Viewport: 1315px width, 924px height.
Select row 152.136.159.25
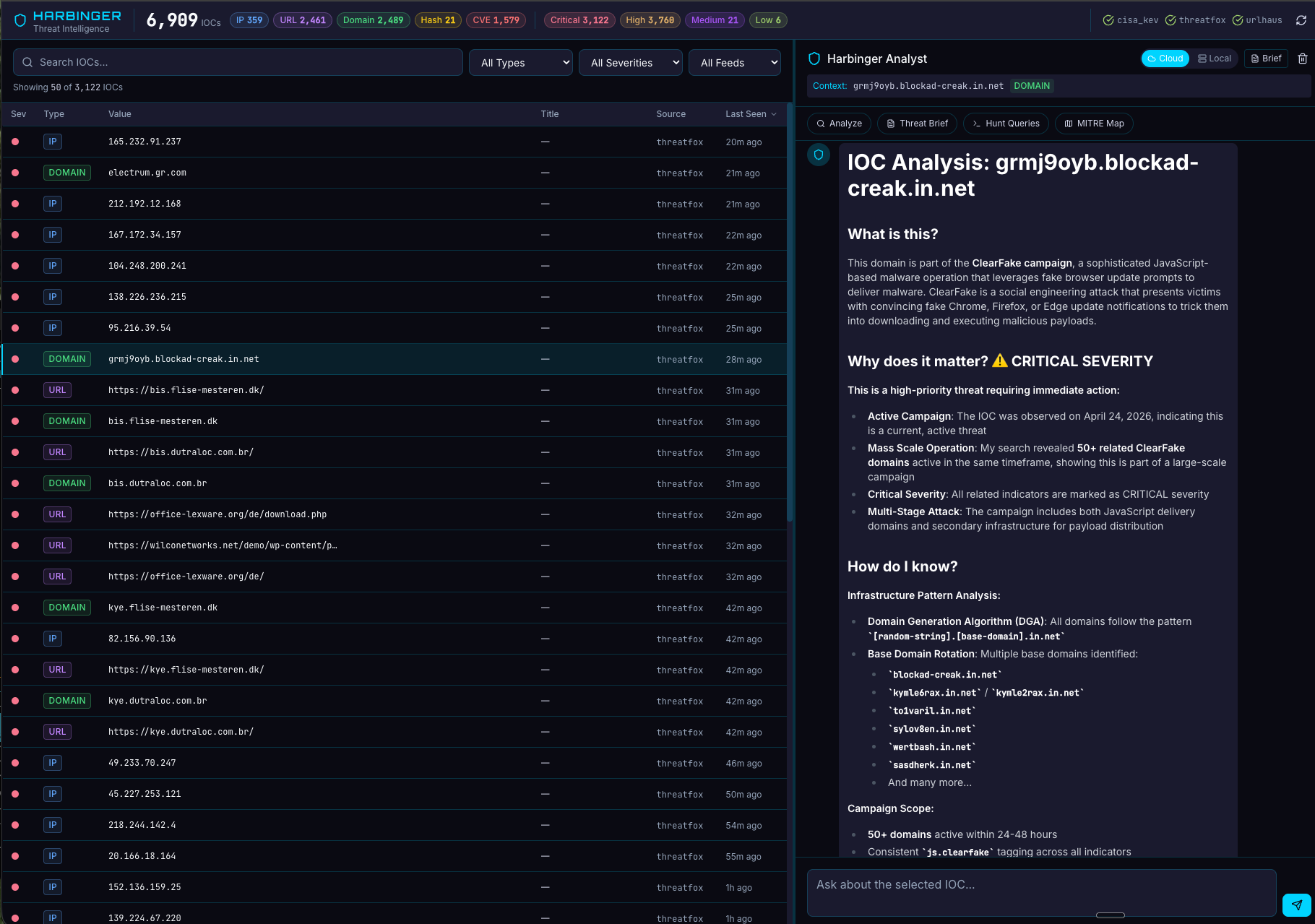[394, 887]
